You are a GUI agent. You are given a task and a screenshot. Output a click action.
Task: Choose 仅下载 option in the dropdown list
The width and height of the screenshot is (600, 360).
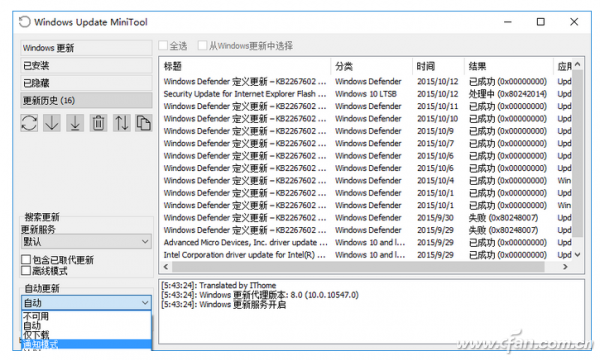(x=86, y=335)
